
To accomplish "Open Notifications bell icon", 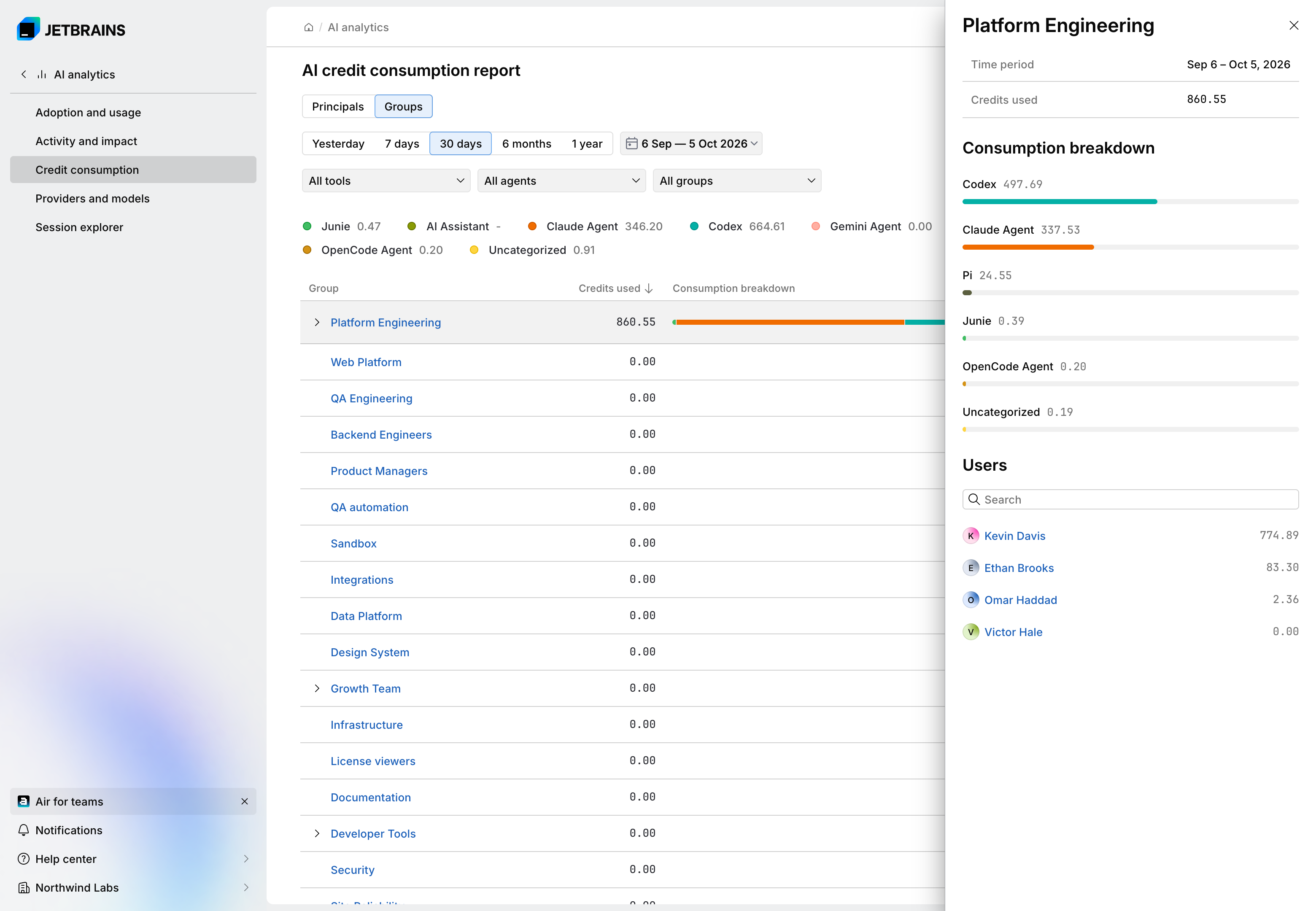I will point(23,830).
